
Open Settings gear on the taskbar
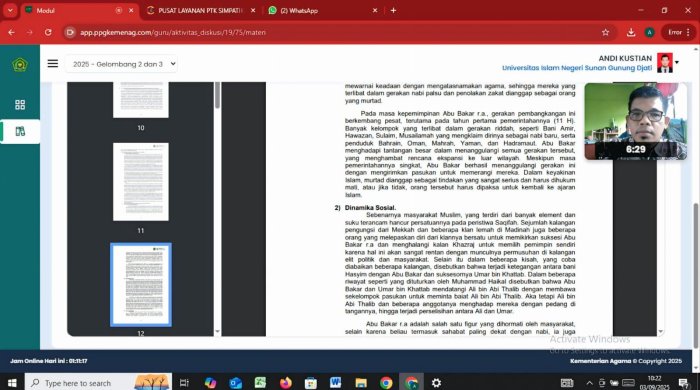[x=437, y=383]
